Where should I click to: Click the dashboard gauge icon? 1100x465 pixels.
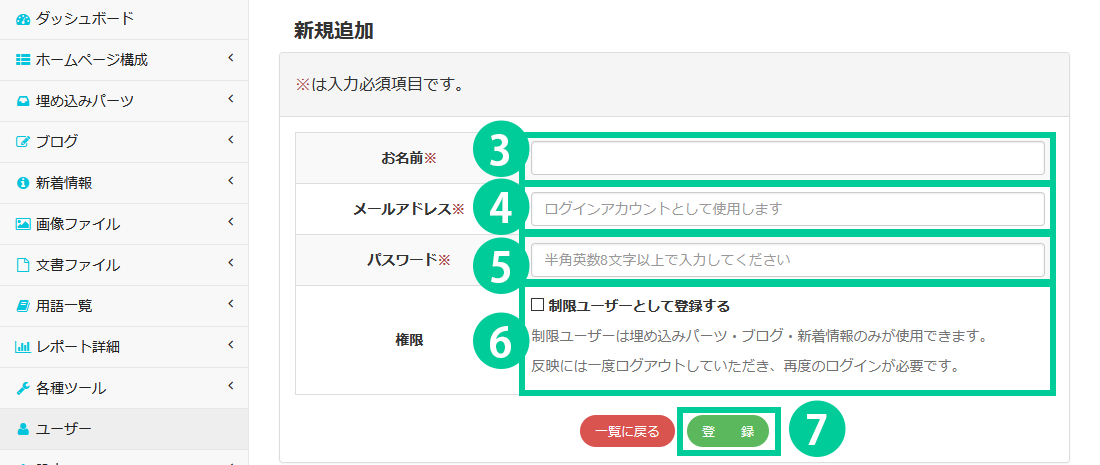pyautogui.click(x=23, y=19)
